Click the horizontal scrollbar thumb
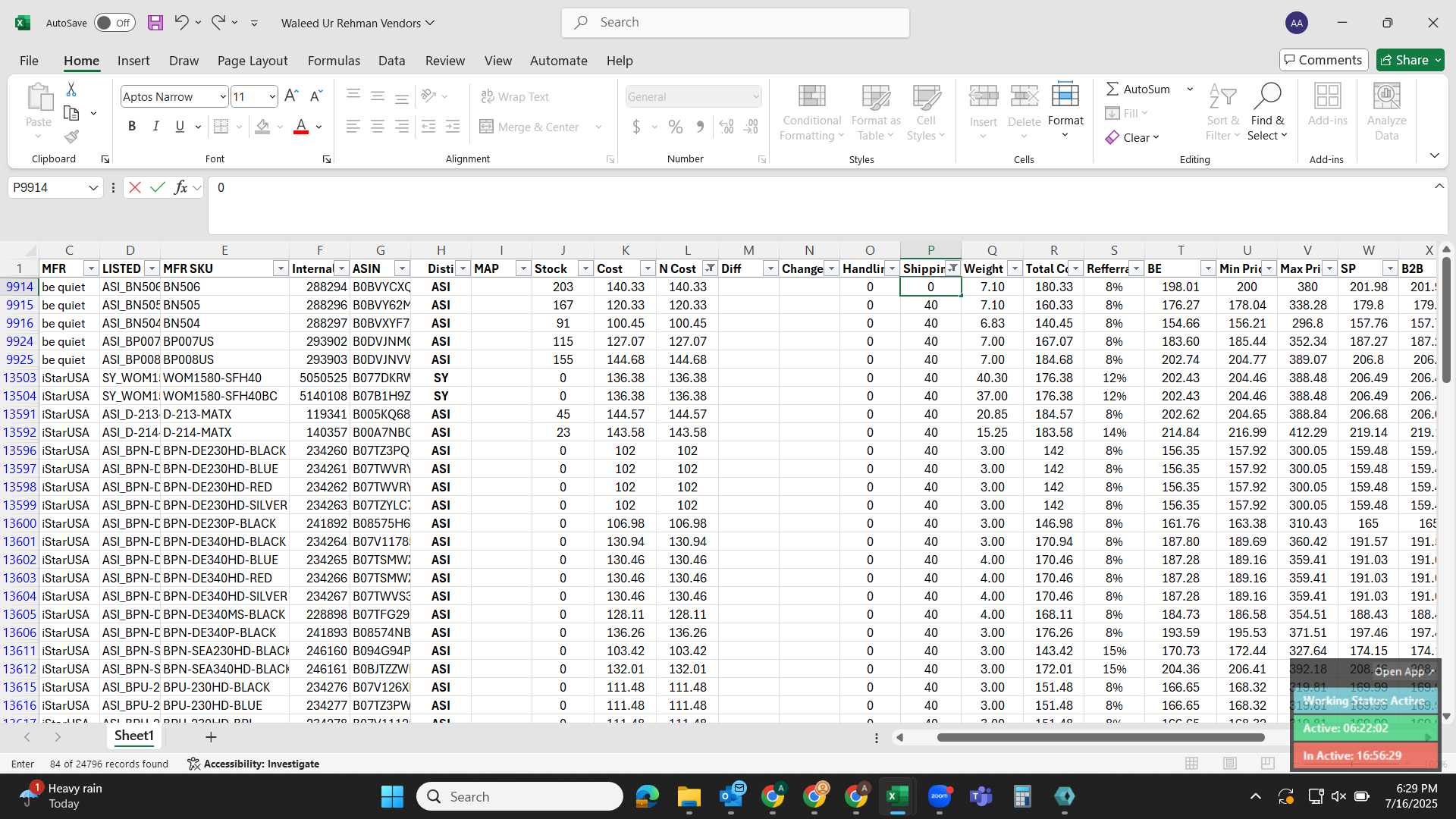1456x819 pixels. [x=1100, y=737]
